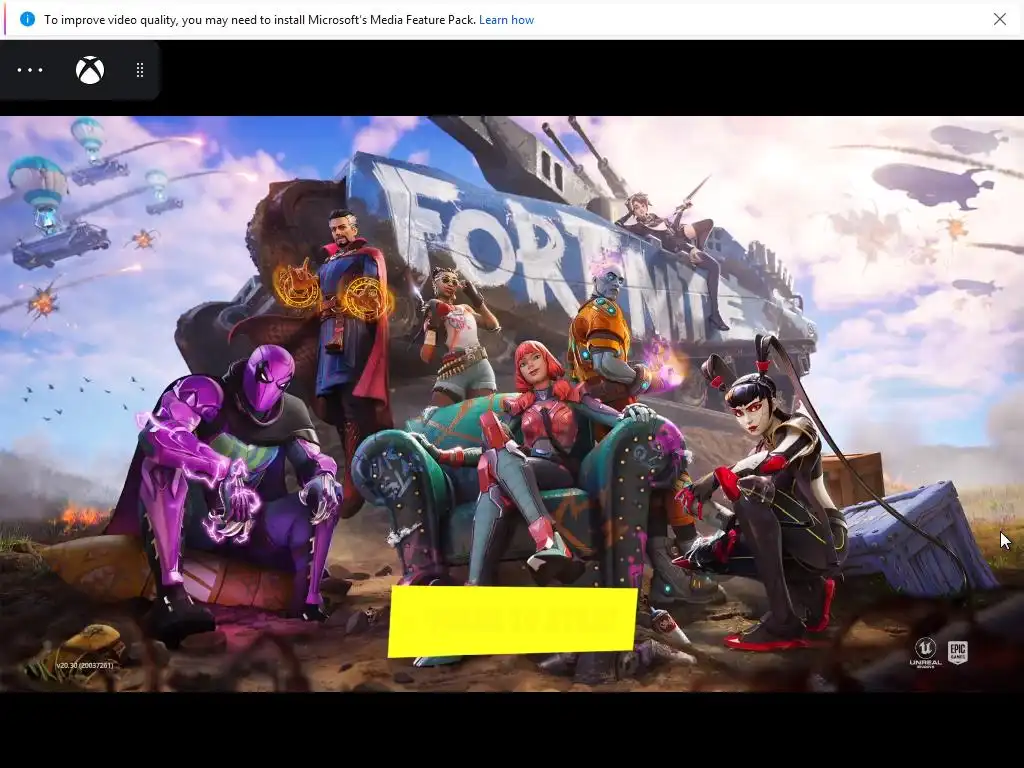Click the Unreal Engine logo

[925, 652]
